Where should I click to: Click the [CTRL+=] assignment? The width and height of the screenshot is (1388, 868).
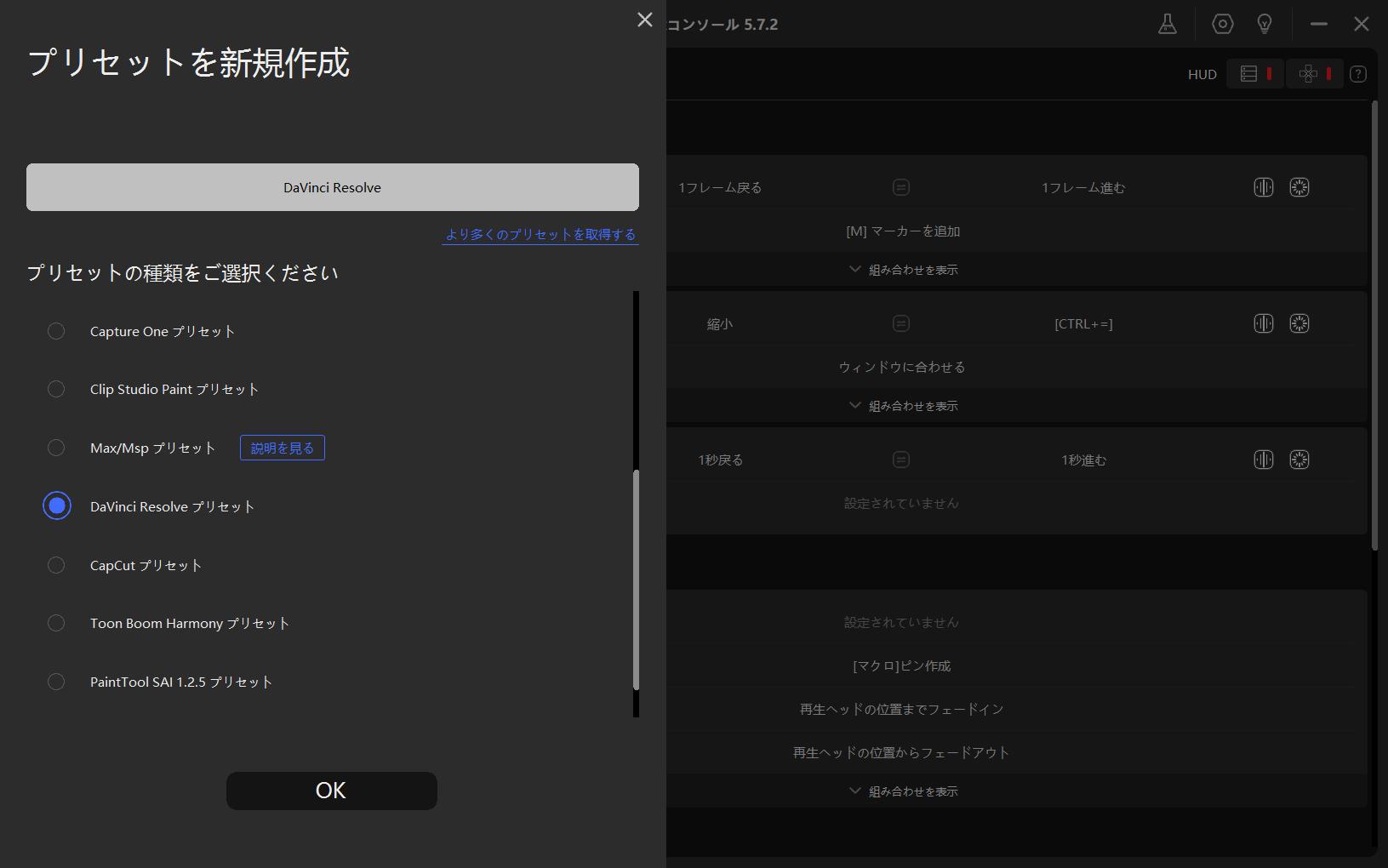(1083, 323)
